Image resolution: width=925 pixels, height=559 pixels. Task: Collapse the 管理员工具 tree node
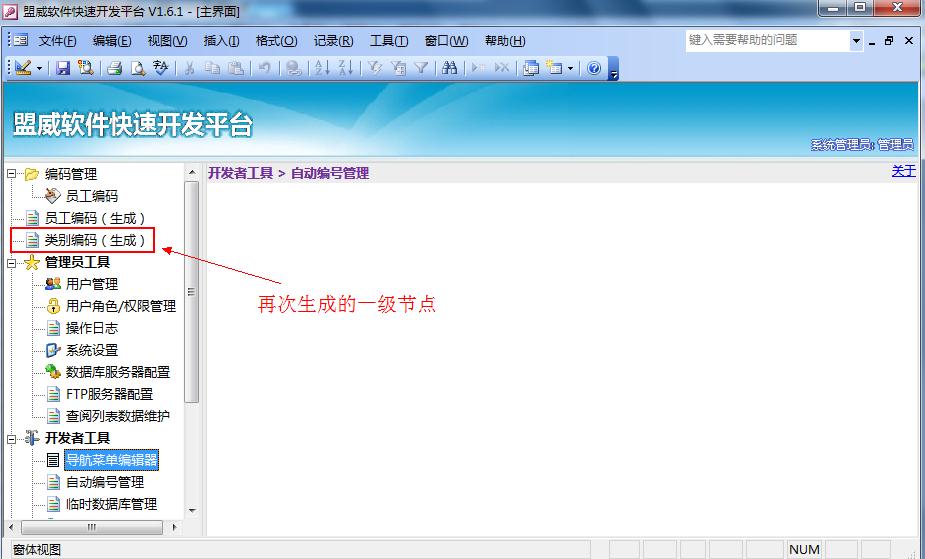click(x=11, y=262)
